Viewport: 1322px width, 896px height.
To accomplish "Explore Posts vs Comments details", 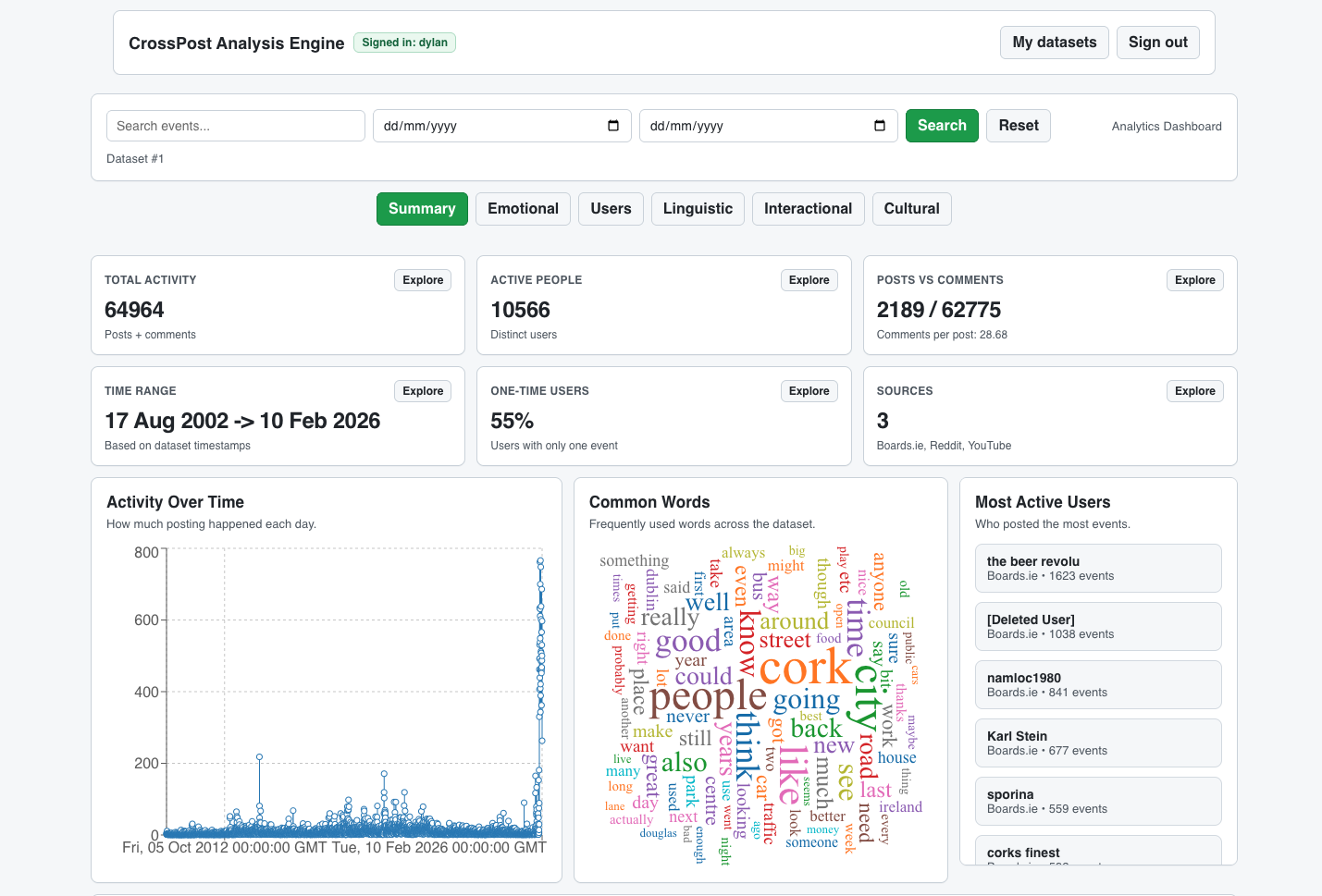I will (1194, 280).
